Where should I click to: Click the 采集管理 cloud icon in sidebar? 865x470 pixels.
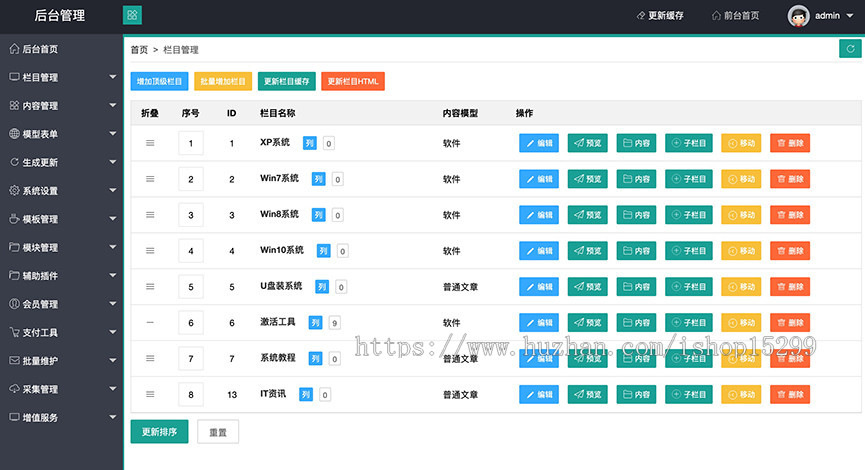pyautogui.click(x=14, y=389)
